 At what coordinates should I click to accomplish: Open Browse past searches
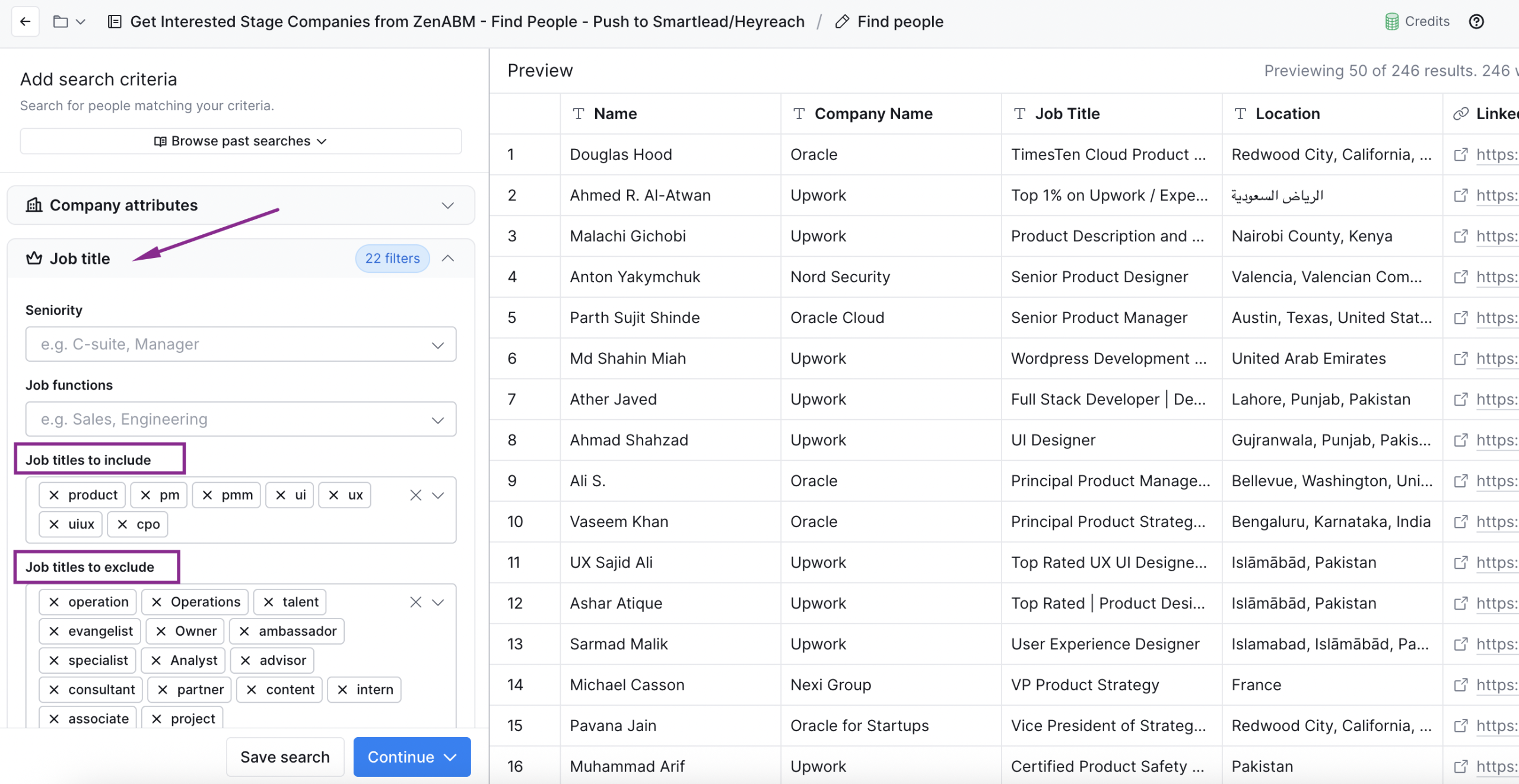[240, 141]
